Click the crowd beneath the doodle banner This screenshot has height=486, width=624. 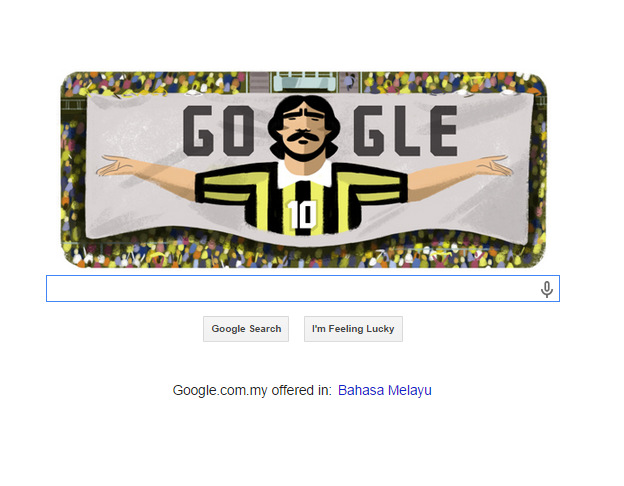(304, 254)
